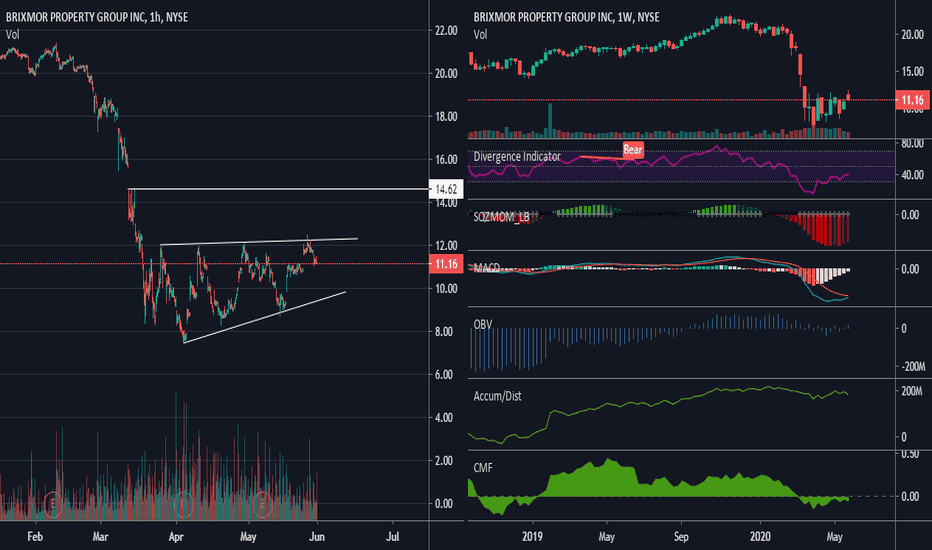Open the 1h chart title BRIXMOR PROPERTY GROUP
This screenshot has width=932, height=550.
click(x=97, y=17)
